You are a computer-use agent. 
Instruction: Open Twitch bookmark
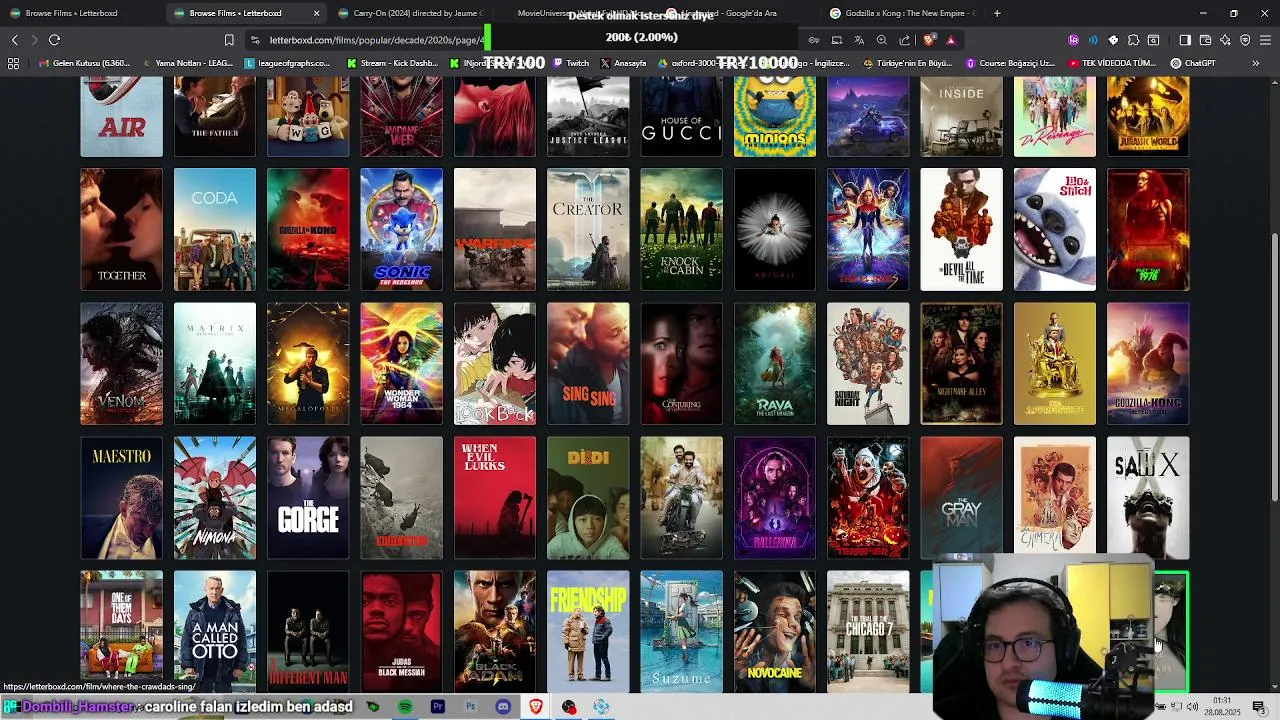pyautogui.click(x=570, y=63)
